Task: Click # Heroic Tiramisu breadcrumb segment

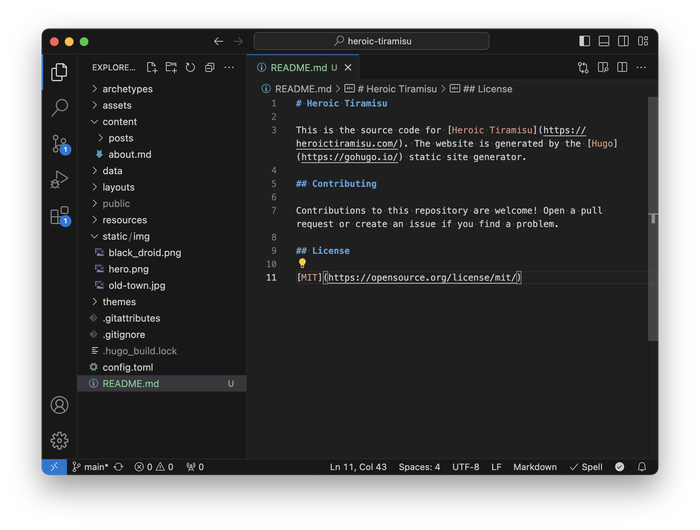Action: point(391,89)
